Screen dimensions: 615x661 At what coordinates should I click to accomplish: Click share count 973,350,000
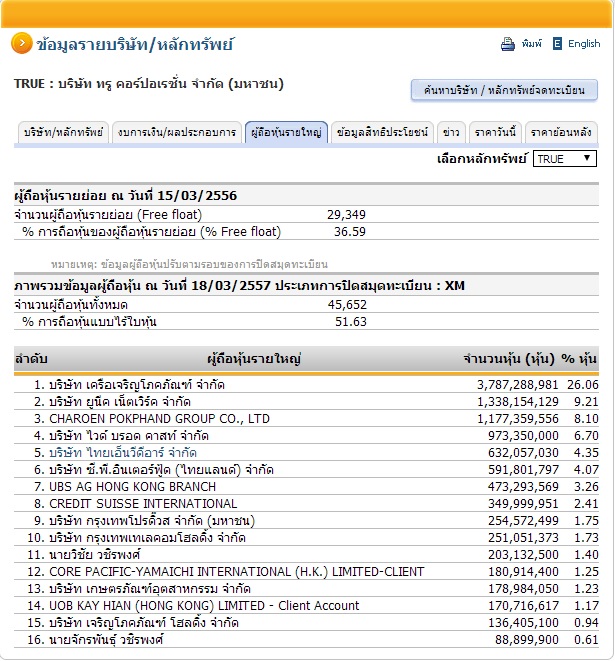pyautogui.click(x=523, y=435)
